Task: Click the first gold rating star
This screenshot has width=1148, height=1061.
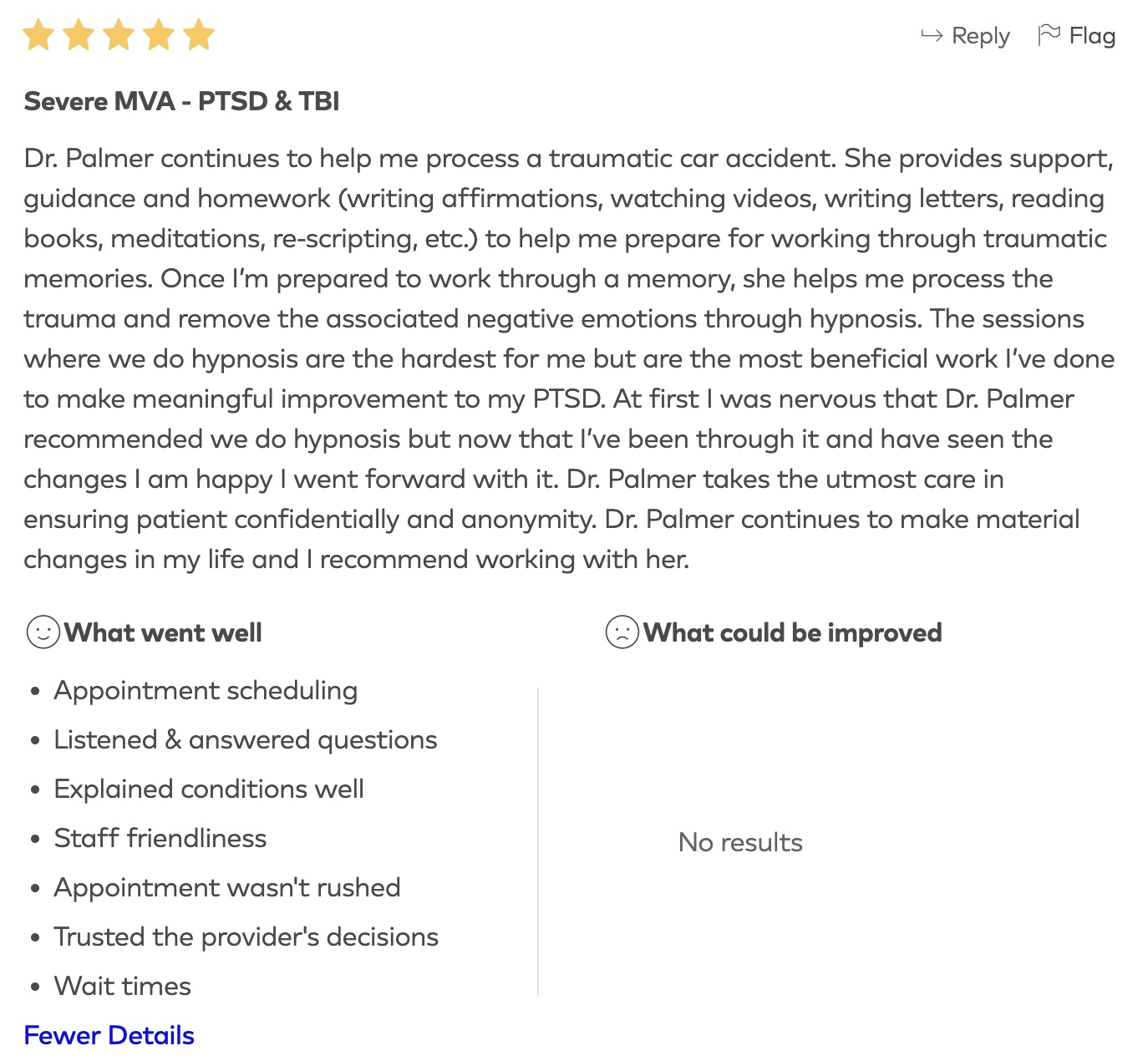Action: point(38,36)
